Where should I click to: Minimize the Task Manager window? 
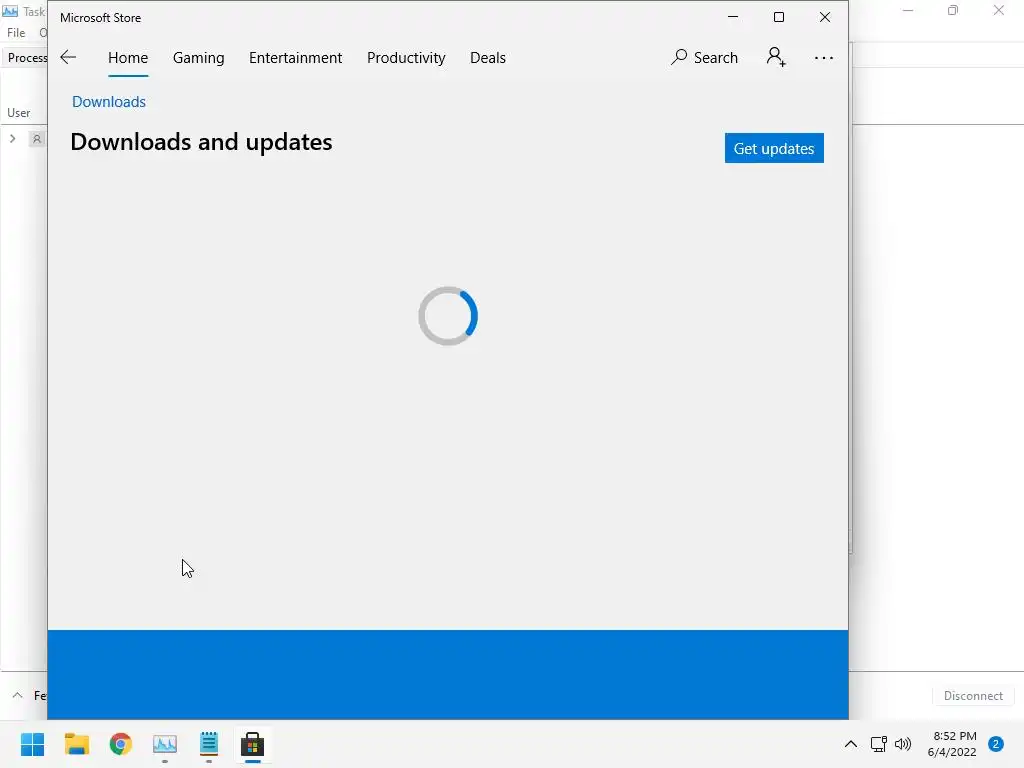(908, 10)
